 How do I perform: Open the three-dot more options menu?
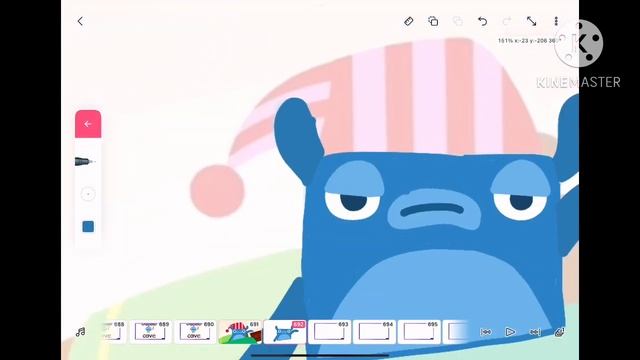(x=556, y=21)
